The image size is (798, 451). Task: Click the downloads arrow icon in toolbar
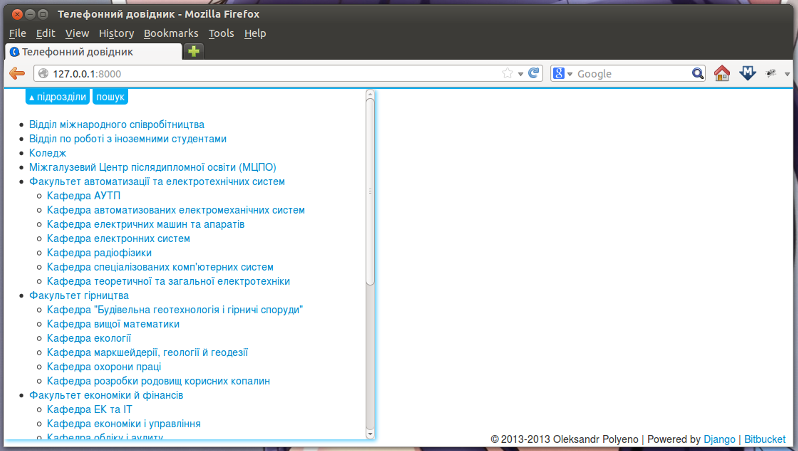pos(747,73)
